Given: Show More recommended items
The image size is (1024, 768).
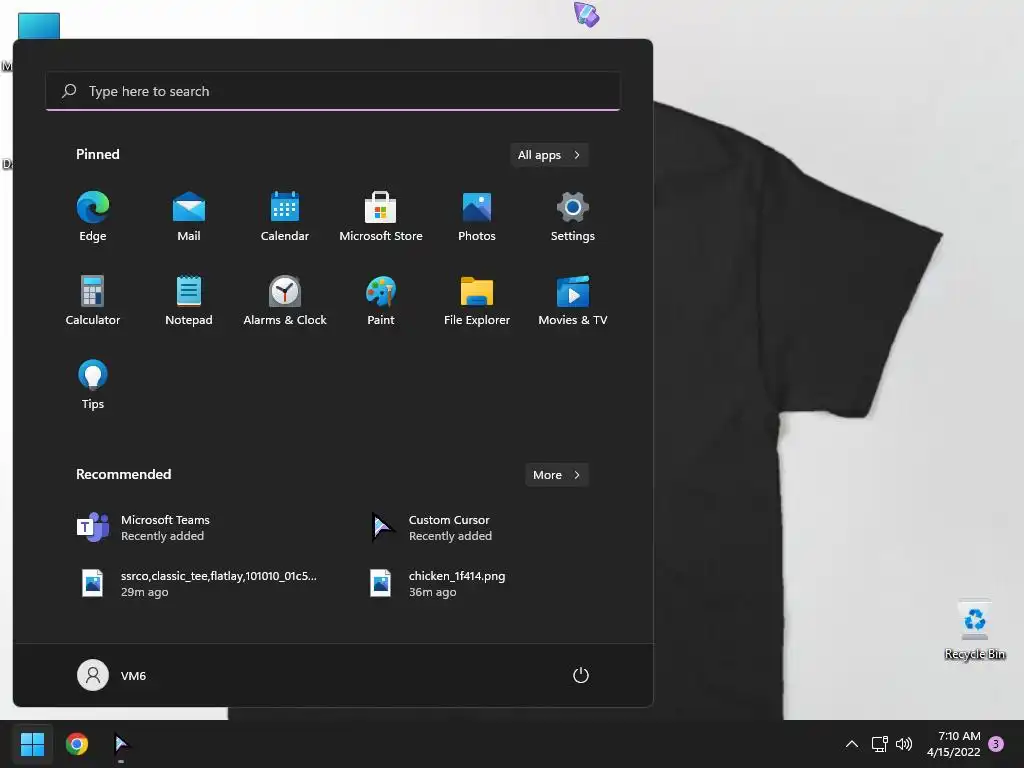Looking at the screenshot, I should pos(556,475).
